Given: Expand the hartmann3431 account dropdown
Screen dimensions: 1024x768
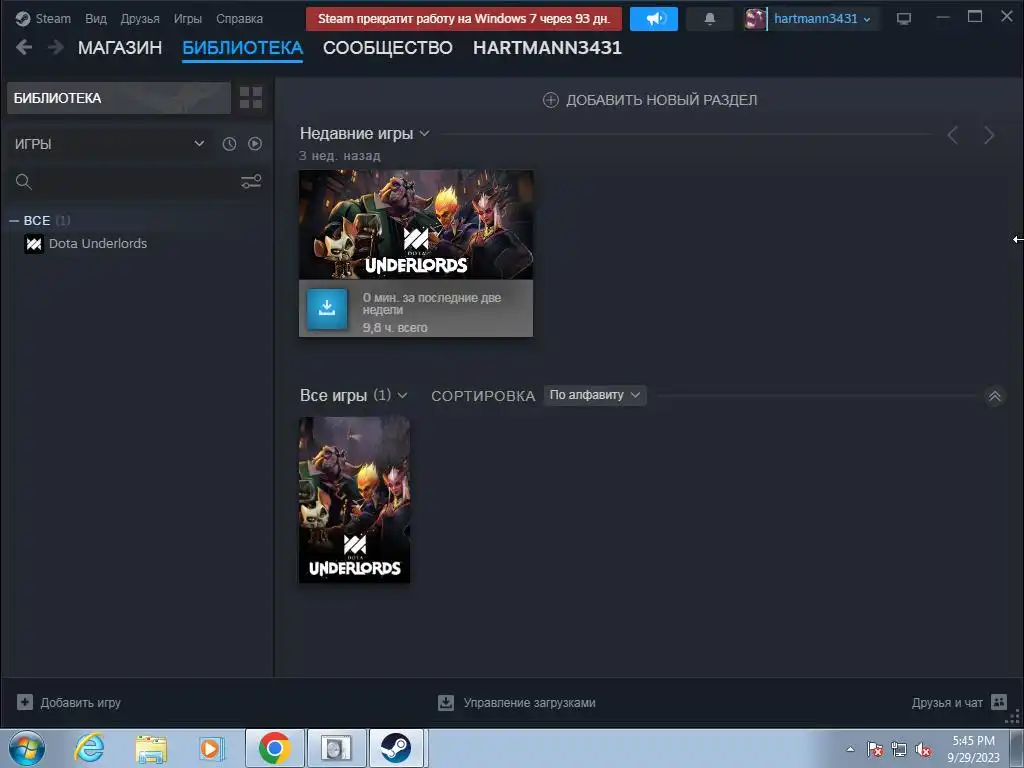Looking at the screenshot, I should pos(822,19).
